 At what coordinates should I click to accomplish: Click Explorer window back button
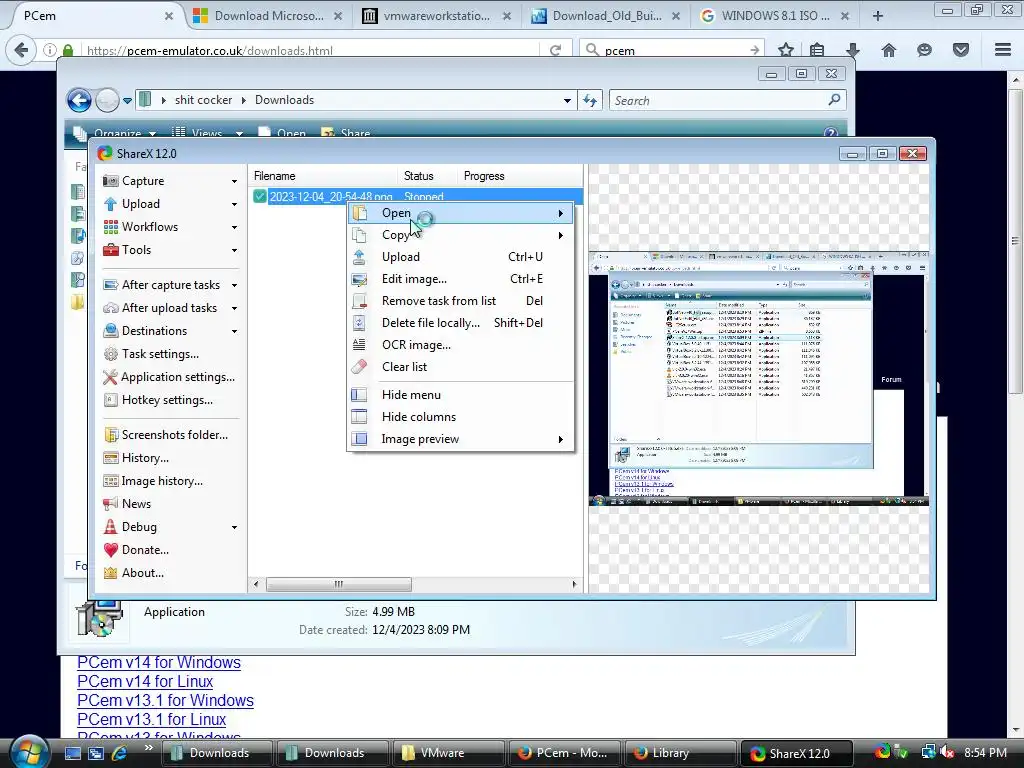(79, 100)
